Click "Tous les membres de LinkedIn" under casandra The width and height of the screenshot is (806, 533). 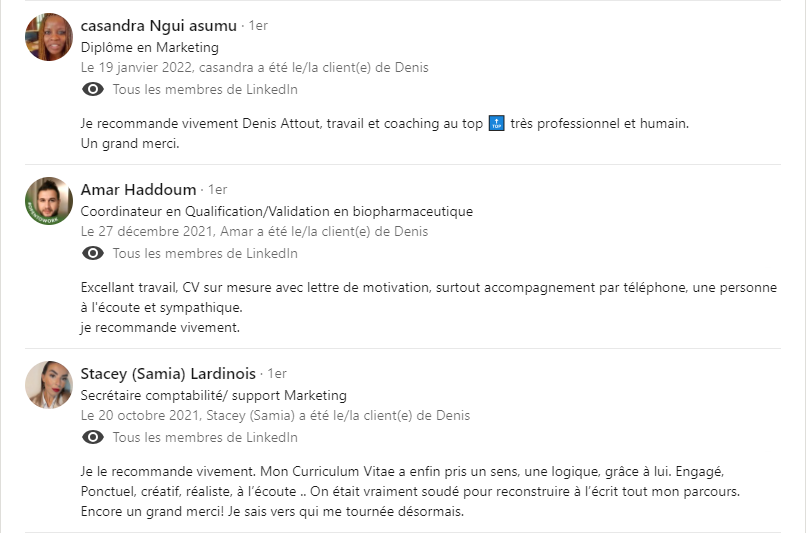pyautogui.click(x=205, y=90)
